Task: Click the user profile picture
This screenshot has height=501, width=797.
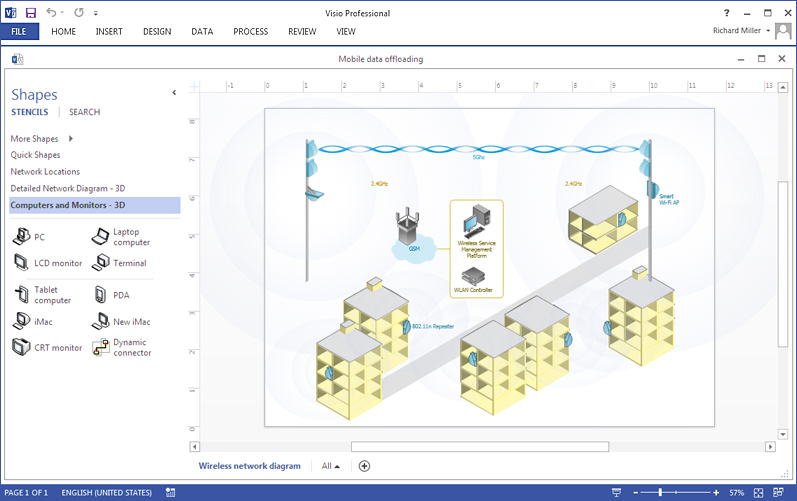Action: click(783, 31)
